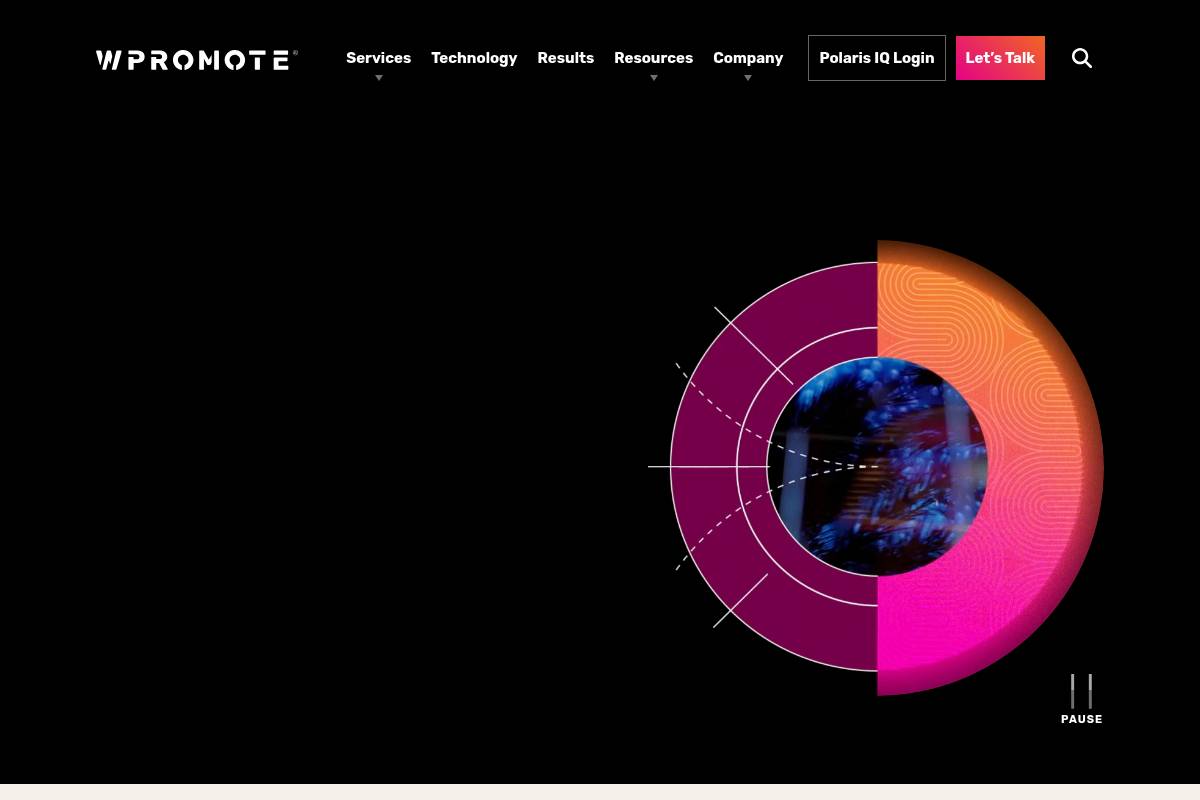Image resolution: width=1200 pixels, height=800 pixels.
Task: Expand the Services dropdown arrow
Action: [379, 78]
